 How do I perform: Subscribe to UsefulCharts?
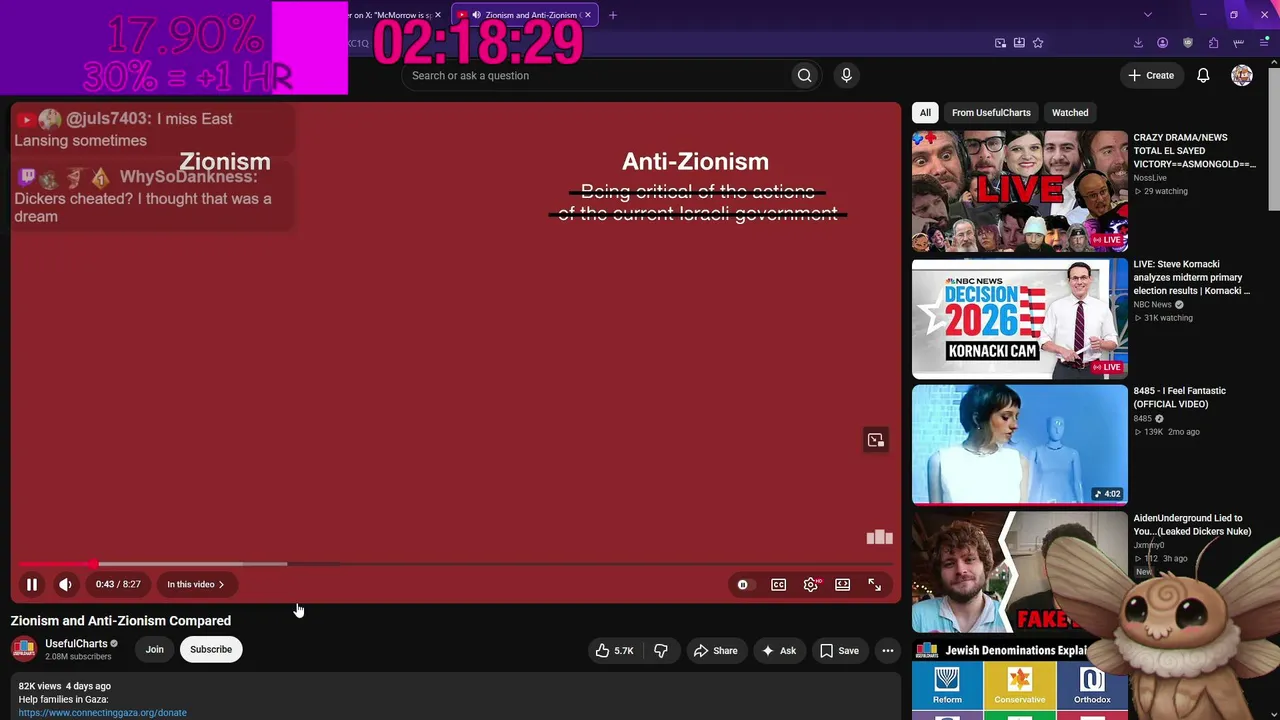coord(211,649)
